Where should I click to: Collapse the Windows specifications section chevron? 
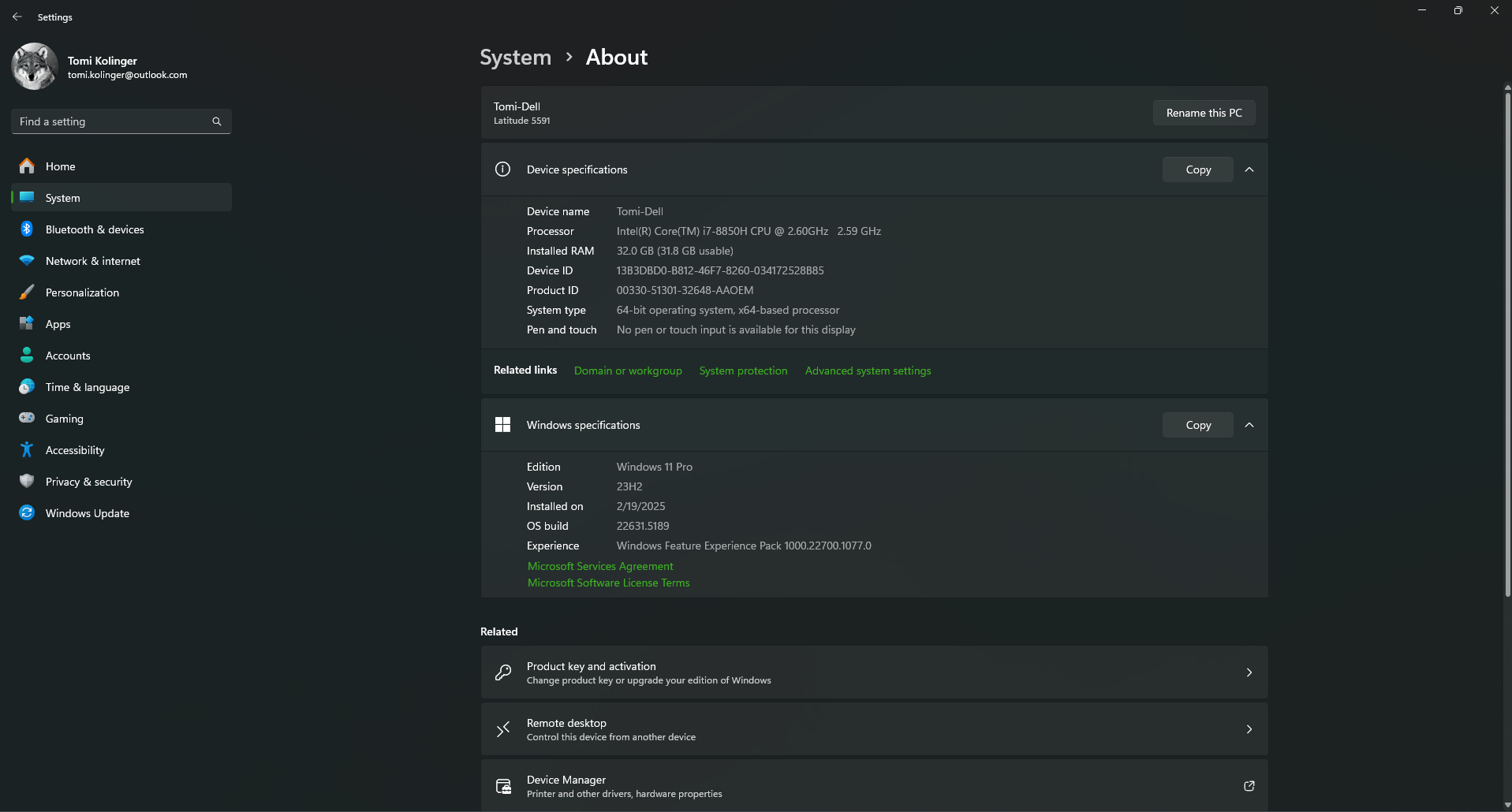tap(1249, 425)
